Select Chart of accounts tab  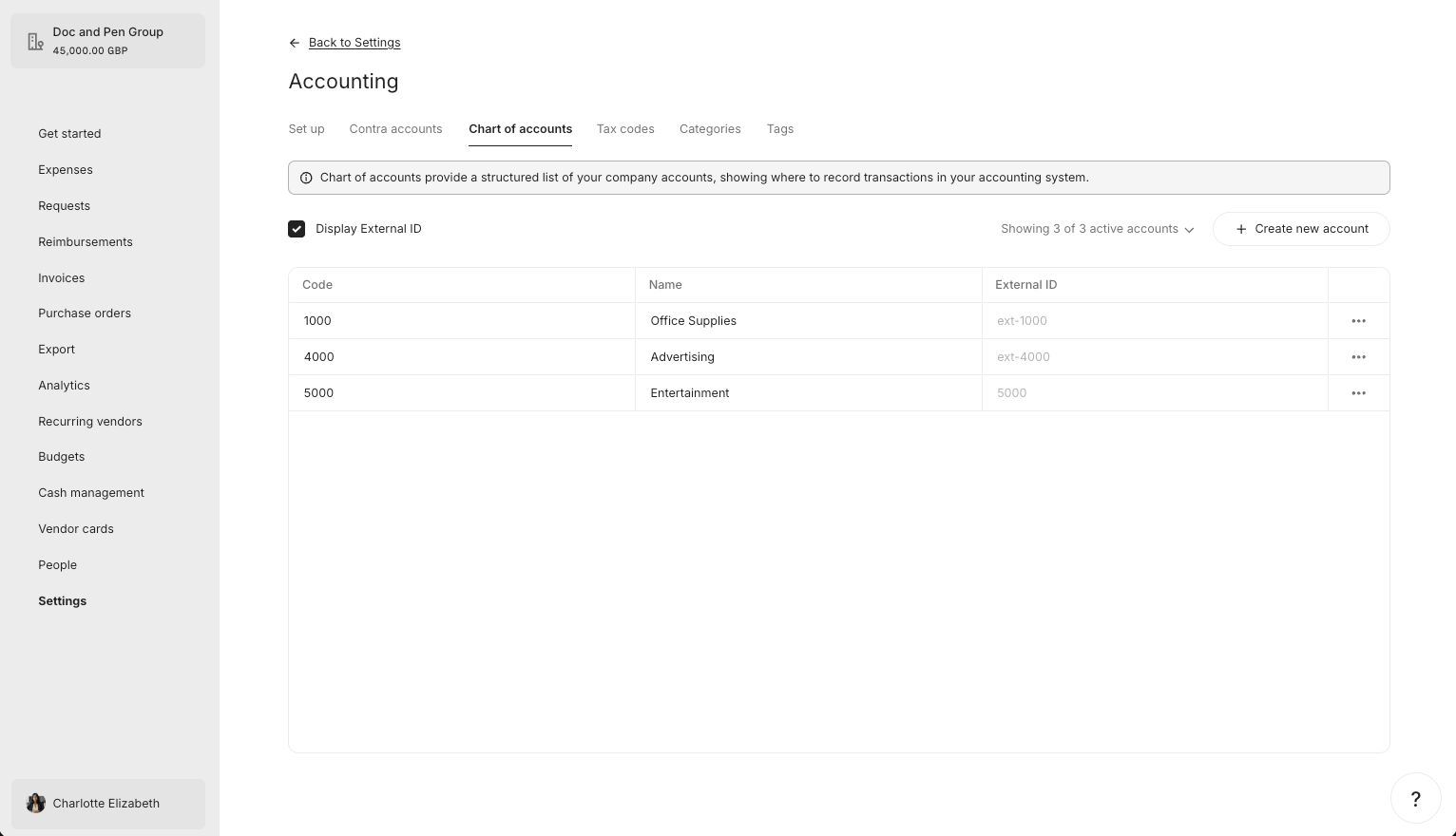pyautogui.click(x=520, y=129)
